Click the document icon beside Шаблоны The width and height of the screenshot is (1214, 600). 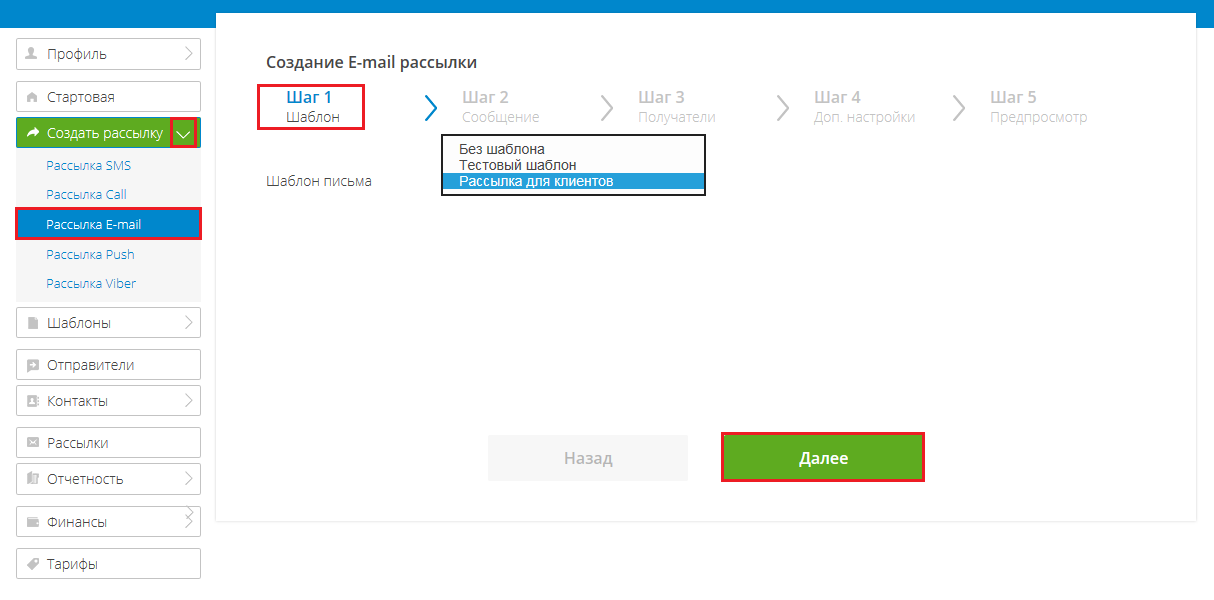tap(32, 323)
